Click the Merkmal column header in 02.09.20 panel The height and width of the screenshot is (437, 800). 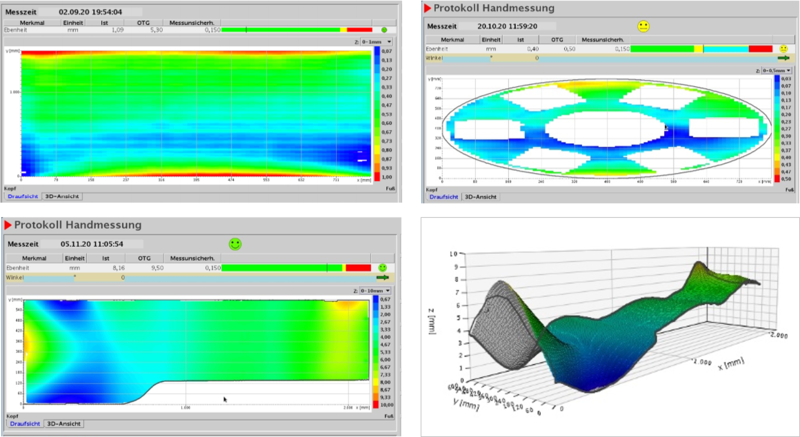click(x=32, y=22)
